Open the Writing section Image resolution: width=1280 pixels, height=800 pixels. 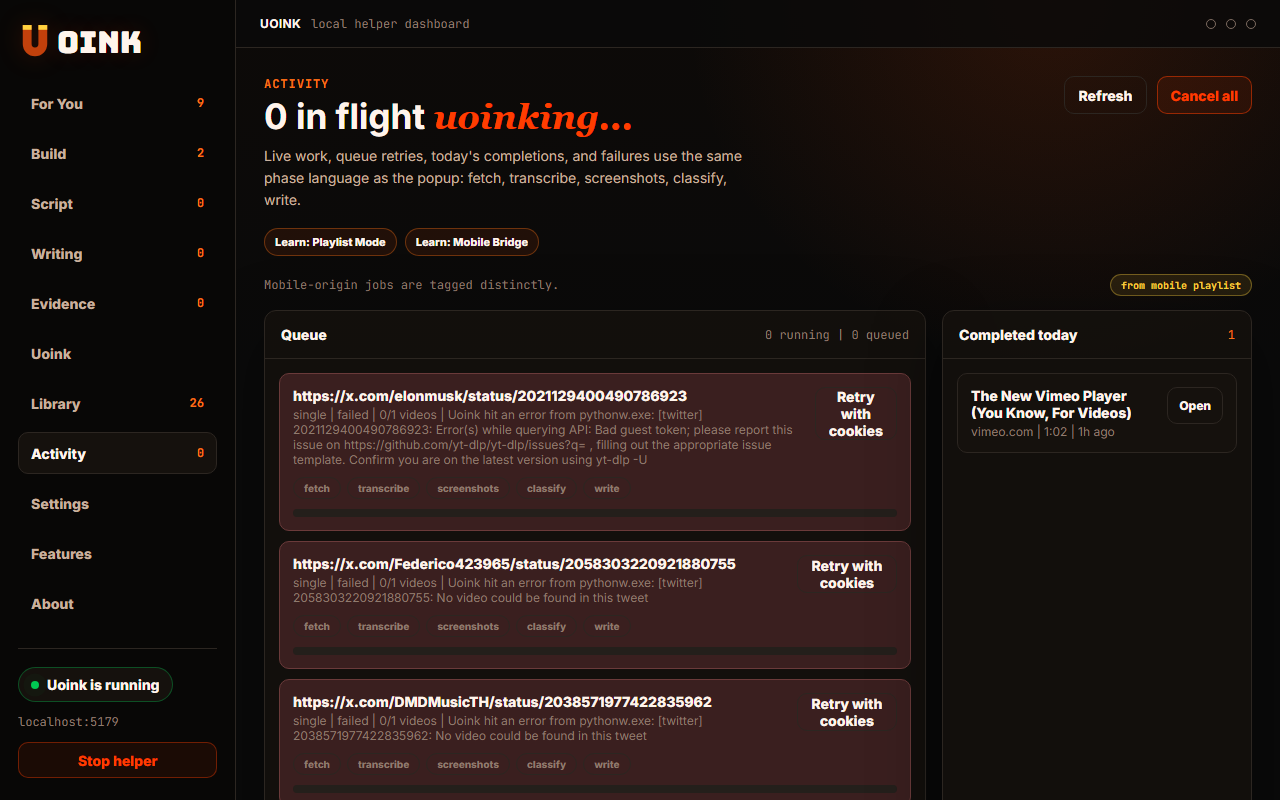(117, 253)
